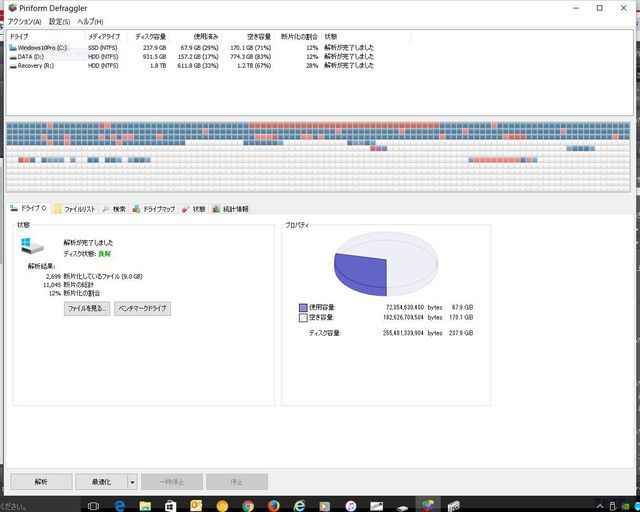Select the Windows10Pro (C:) drive row
640x512 pixels.
[191, 48]
